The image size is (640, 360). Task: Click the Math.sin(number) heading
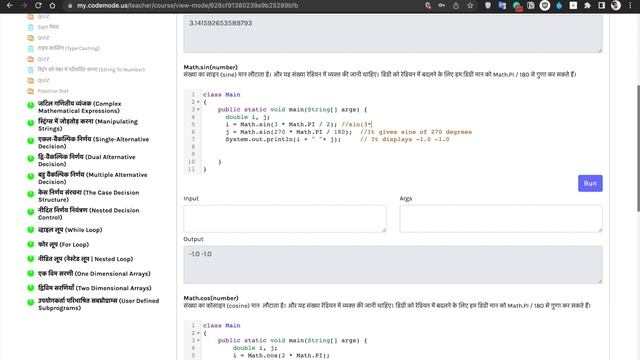[210, 67]
